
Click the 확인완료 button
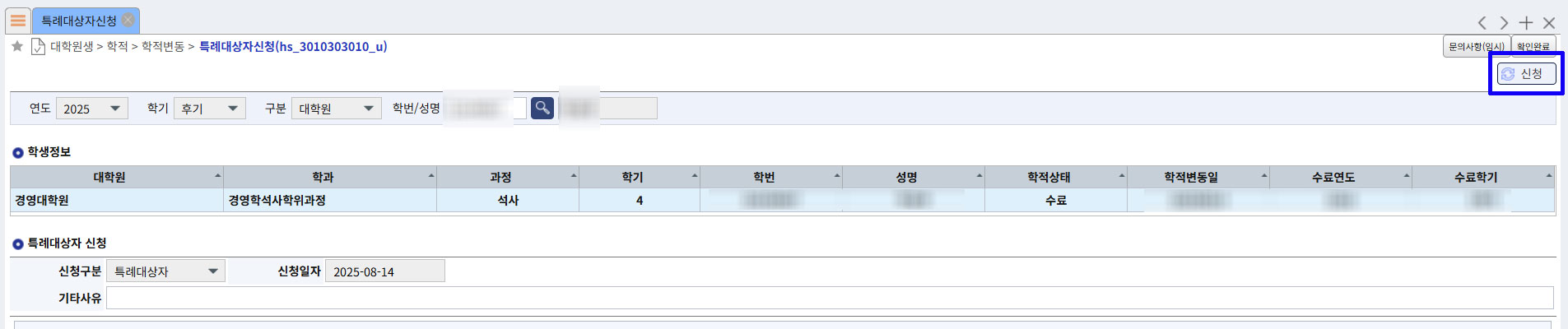(1533, 47)
